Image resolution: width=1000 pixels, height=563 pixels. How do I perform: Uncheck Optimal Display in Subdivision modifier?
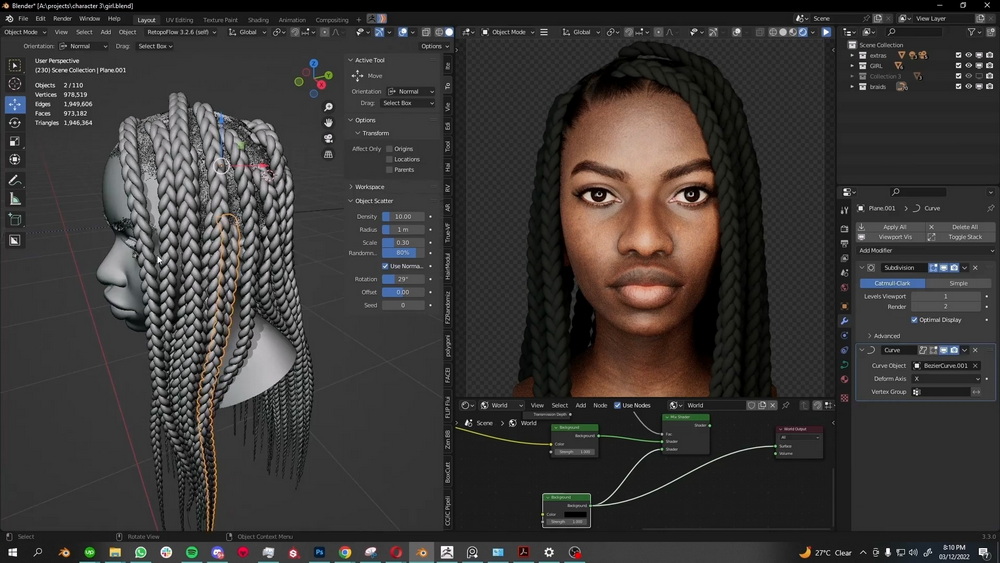pyautogui.click(x=915, y=319)
